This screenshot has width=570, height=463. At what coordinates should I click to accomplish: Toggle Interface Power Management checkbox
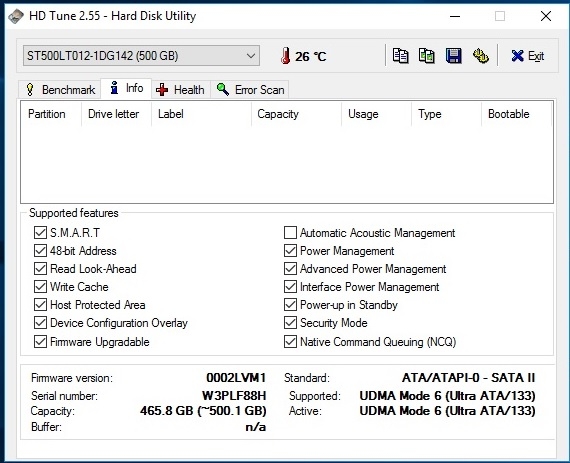(x=290, y=287)
